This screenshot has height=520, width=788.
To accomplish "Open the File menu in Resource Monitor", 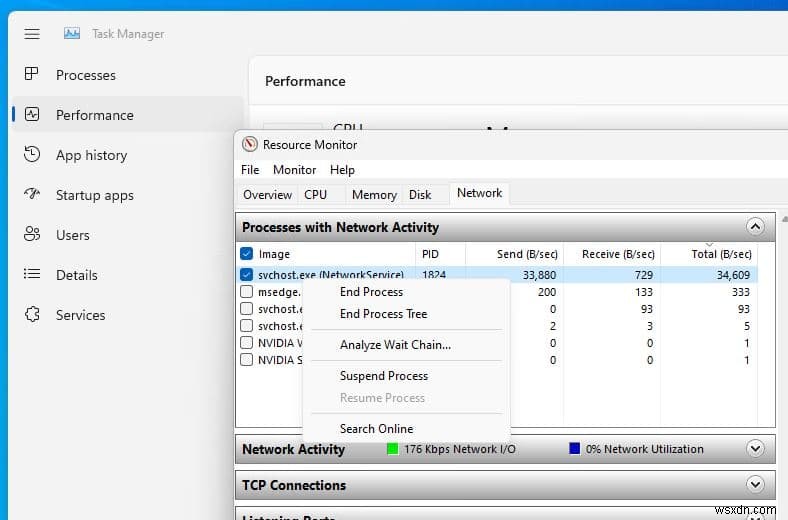I will [250, 170].
